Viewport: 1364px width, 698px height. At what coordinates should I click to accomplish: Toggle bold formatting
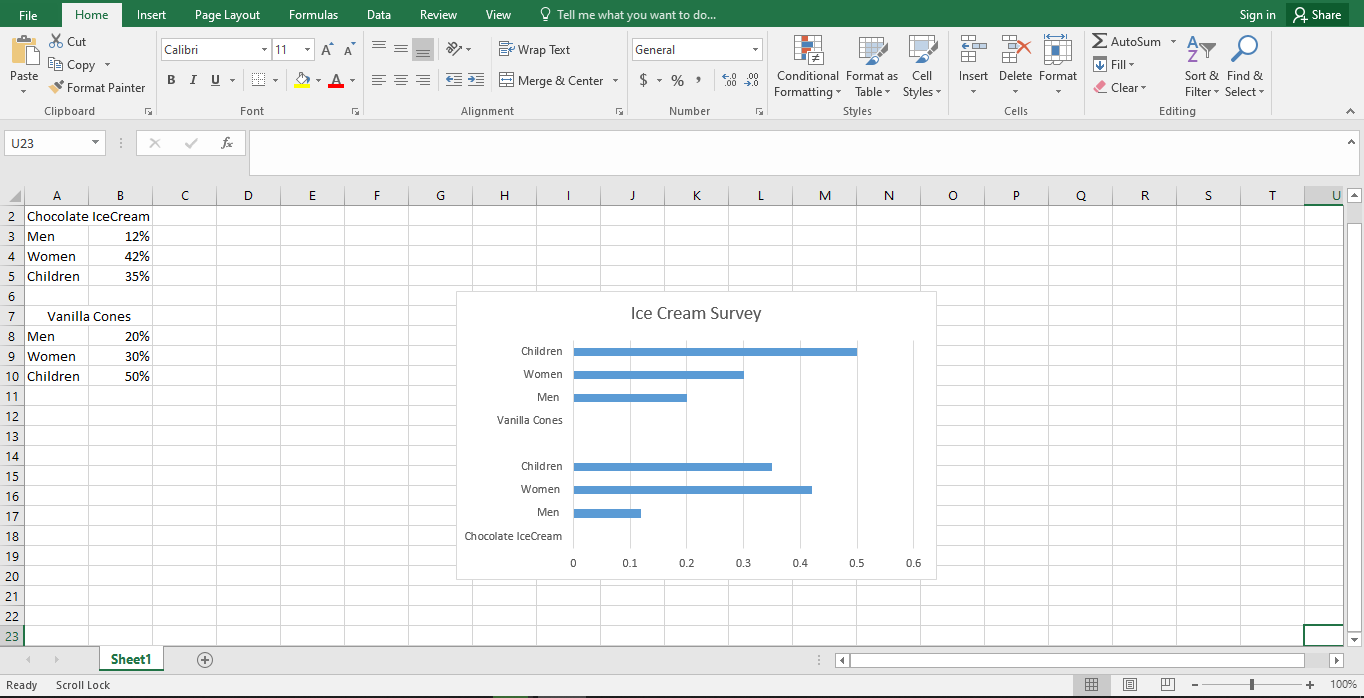point(171,79)
